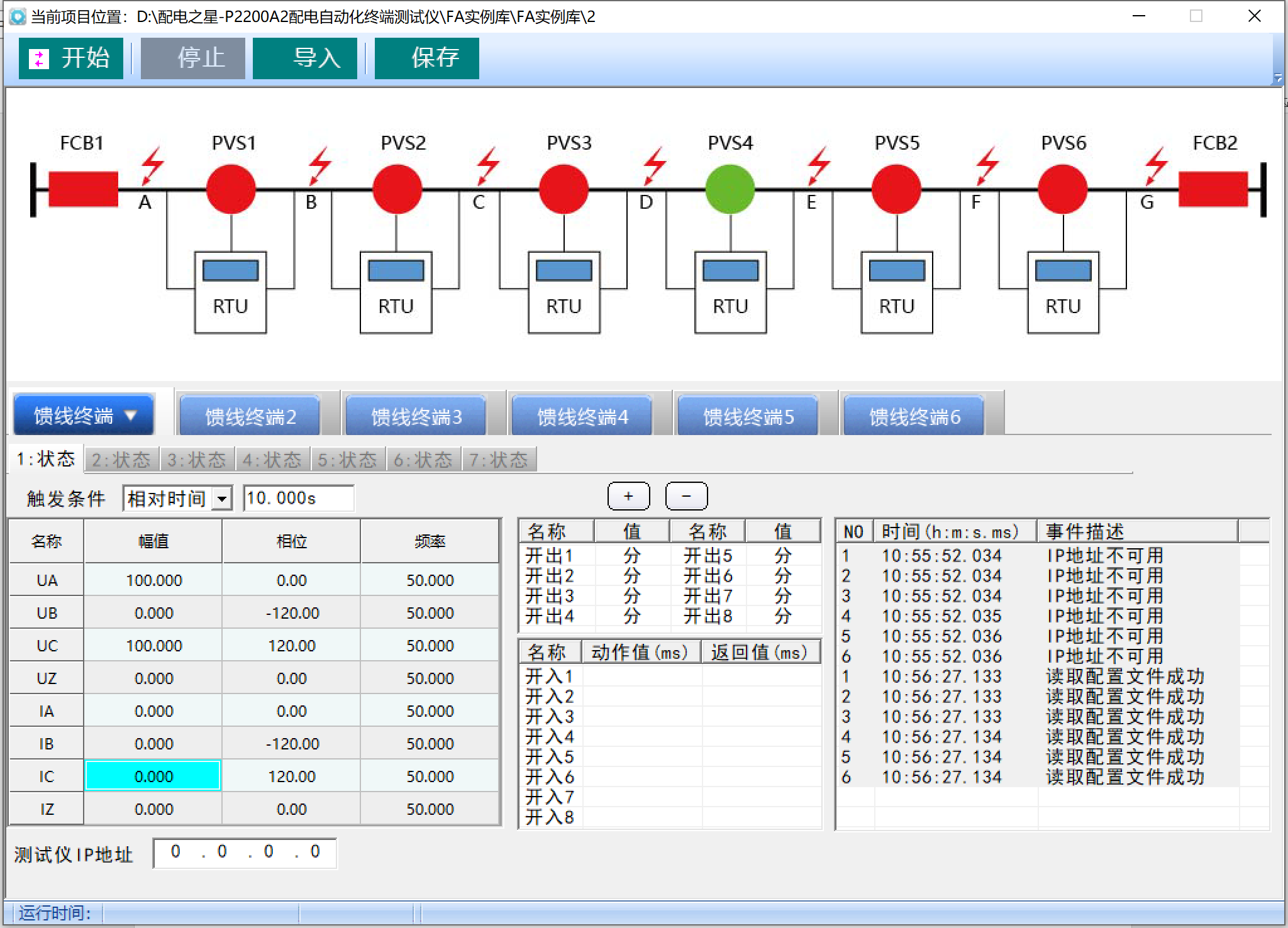Click the 保存 save button
Screen dimensions: 1288x928
point(426,58)
